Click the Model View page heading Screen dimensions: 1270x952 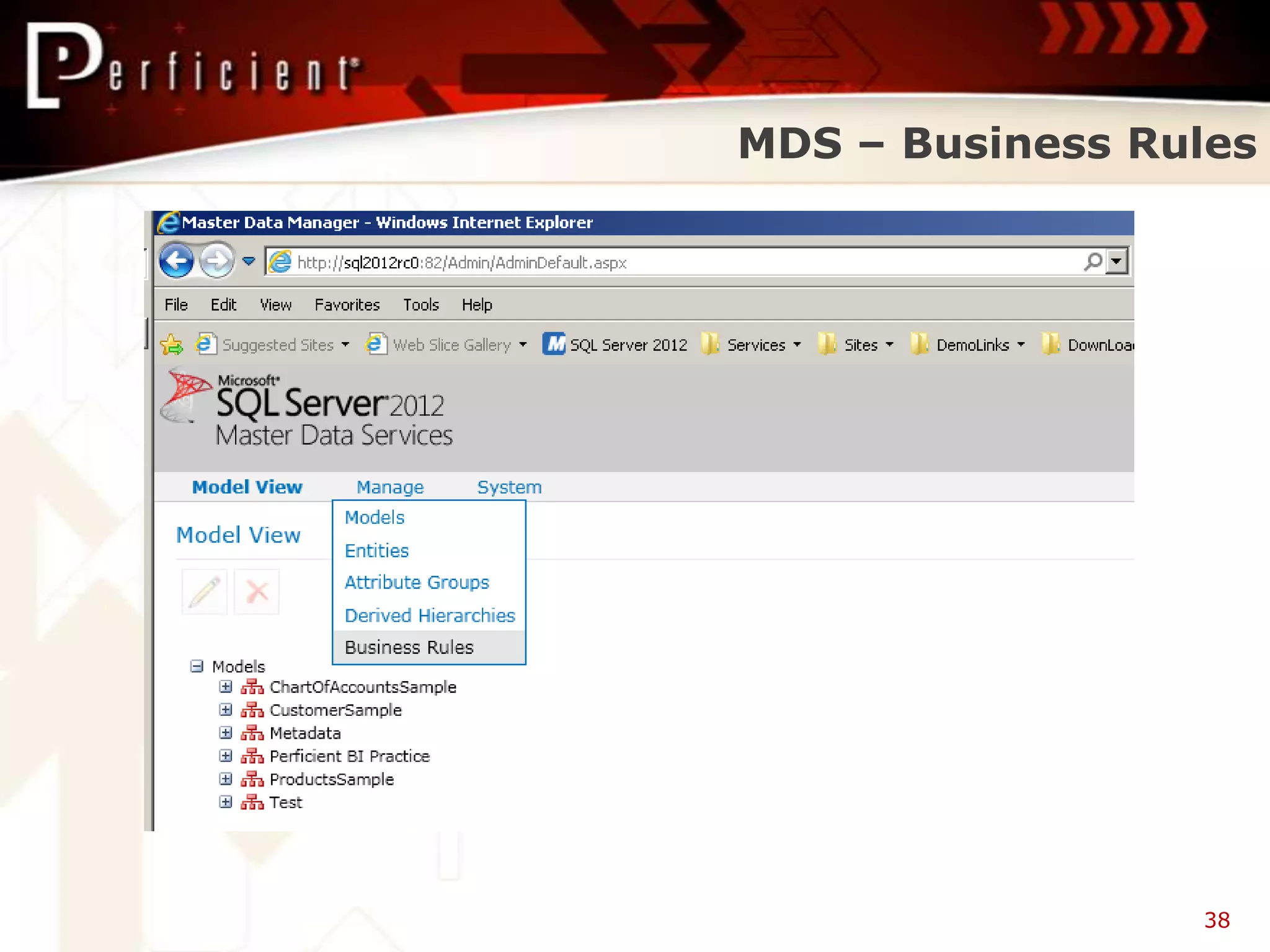239,535
